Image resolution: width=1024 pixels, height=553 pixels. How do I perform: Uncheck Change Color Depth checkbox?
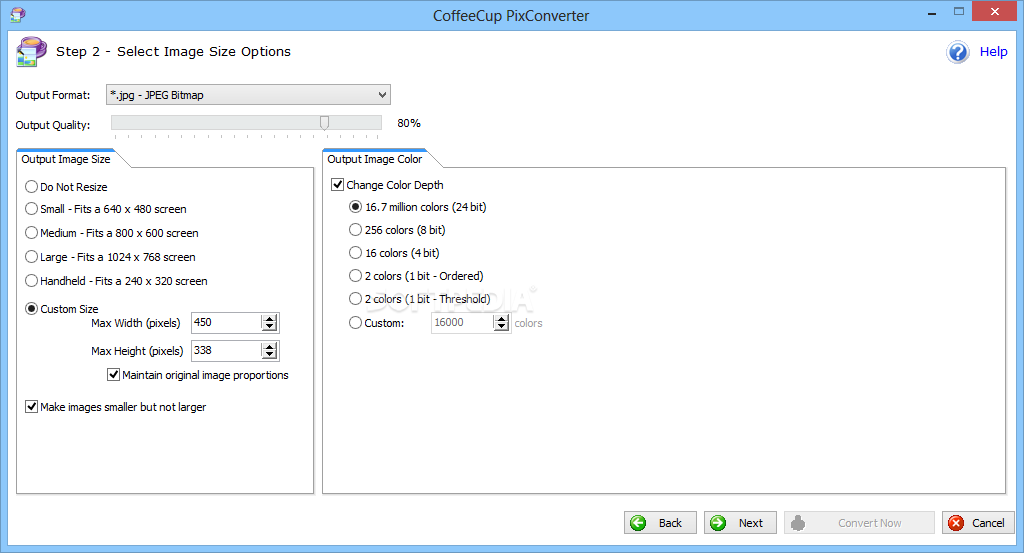click(x=338, y=185)
